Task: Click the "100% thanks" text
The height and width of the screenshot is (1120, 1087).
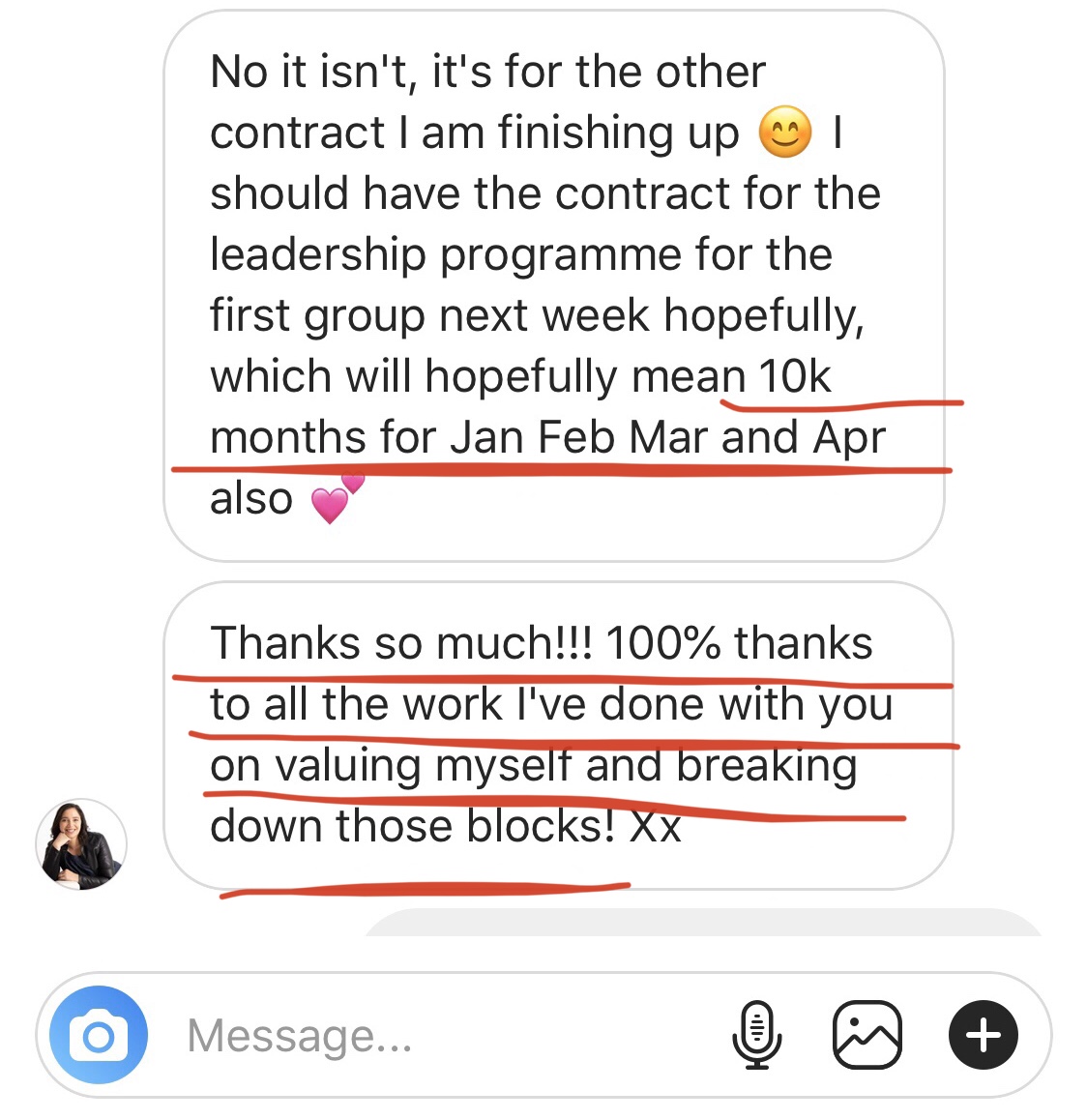Action: (739, 643)
